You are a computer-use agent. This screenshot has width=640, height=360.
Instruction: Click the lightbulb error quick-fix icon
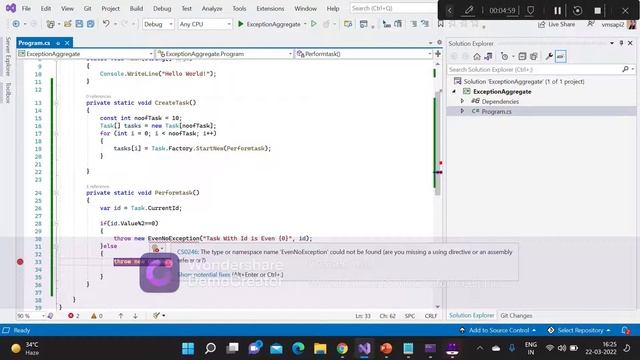pyautogui.click(x=156, y=249)
